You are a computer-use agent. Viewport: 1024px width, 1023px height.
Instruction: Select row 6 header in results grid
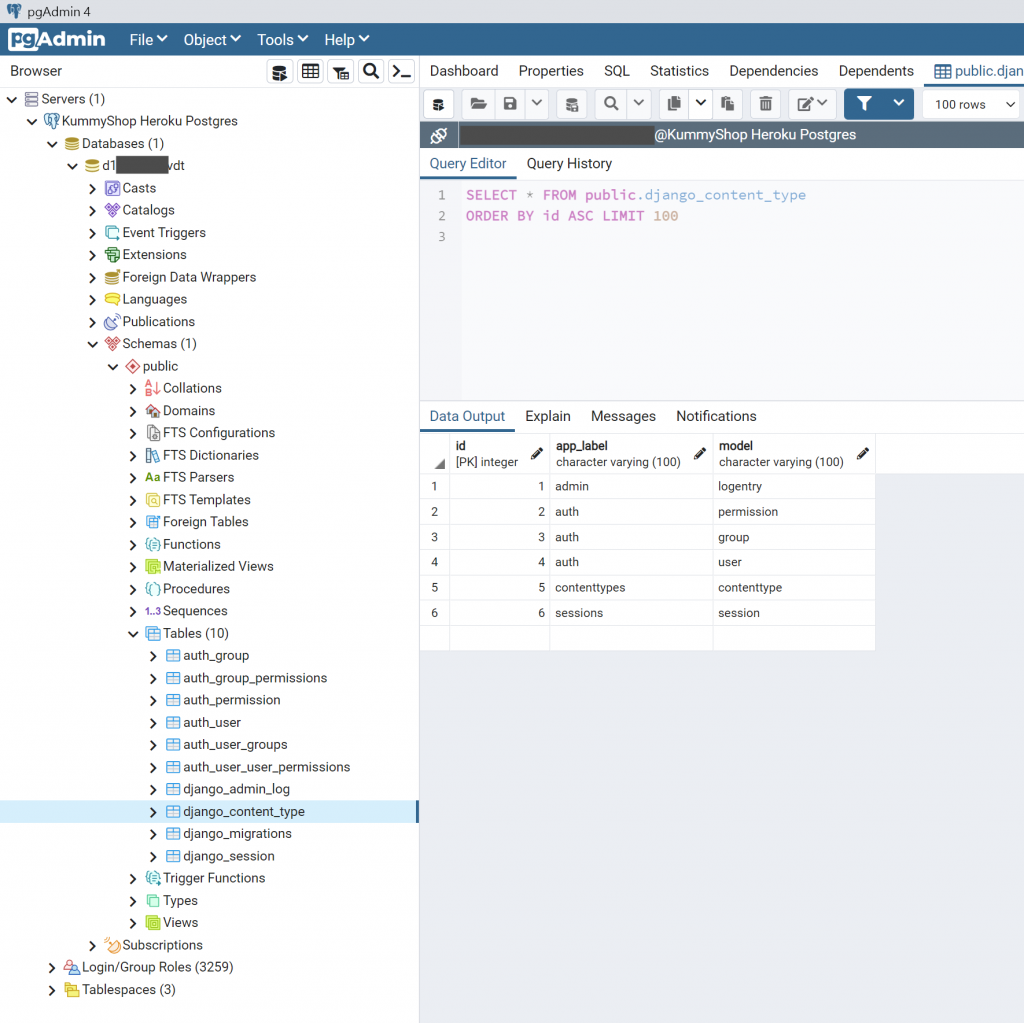point(435,613)
